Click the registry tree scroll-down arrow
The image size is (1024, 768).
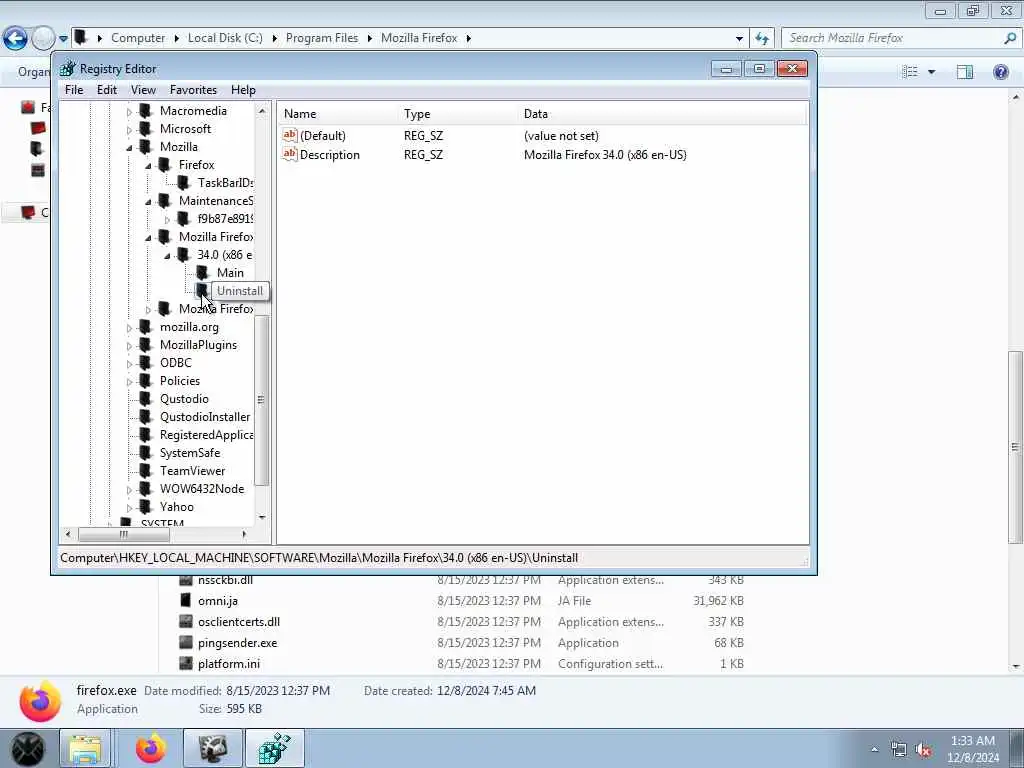(x=262, y=517)
